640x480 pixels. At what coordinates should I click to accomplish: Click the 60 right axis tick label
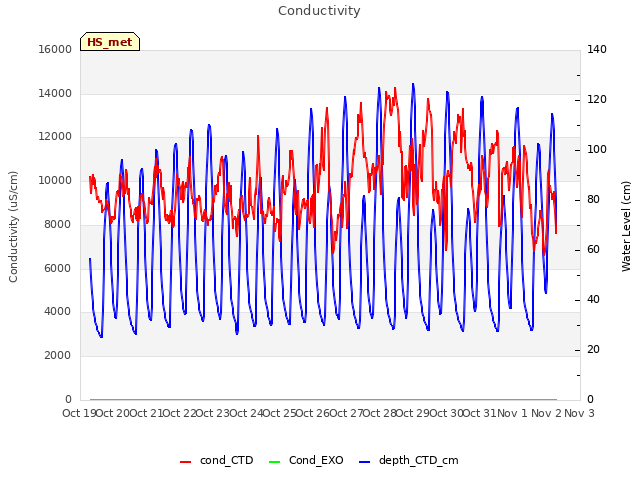coord(593,250)
